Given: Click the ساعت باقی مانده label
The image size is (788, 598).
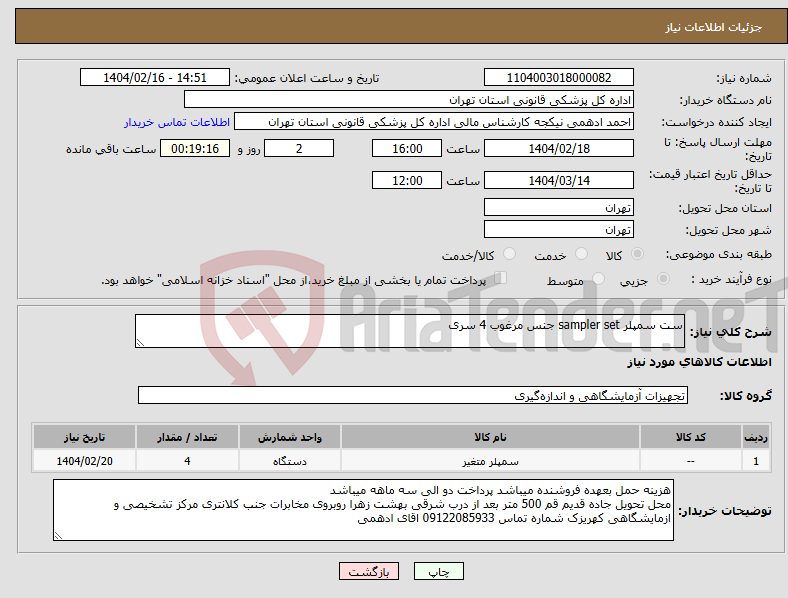Looking at the screenshot, I should 111,149.
